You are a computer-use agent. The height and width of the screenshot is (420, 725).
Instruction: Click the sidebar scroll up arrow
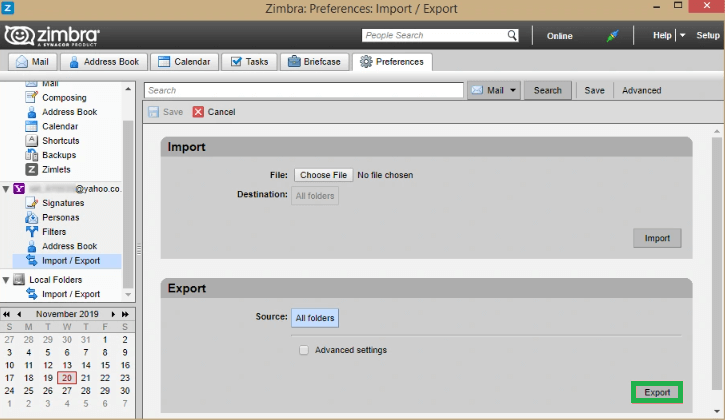coord(128,89)
